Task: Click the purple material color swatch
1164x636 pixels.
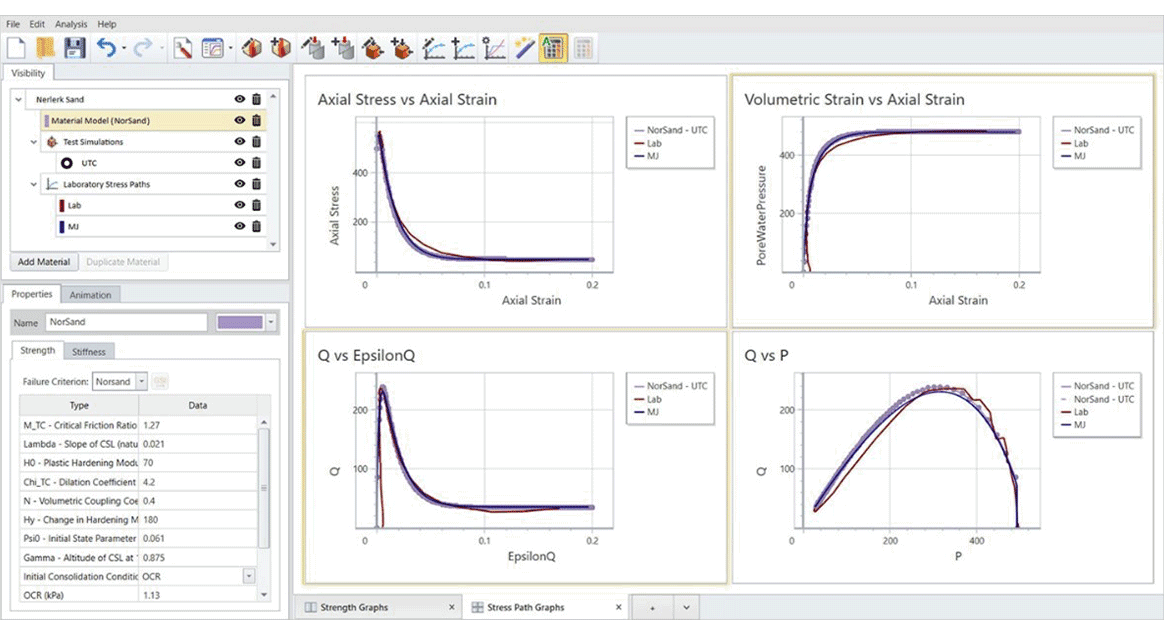Action: (x=240, y=322)
